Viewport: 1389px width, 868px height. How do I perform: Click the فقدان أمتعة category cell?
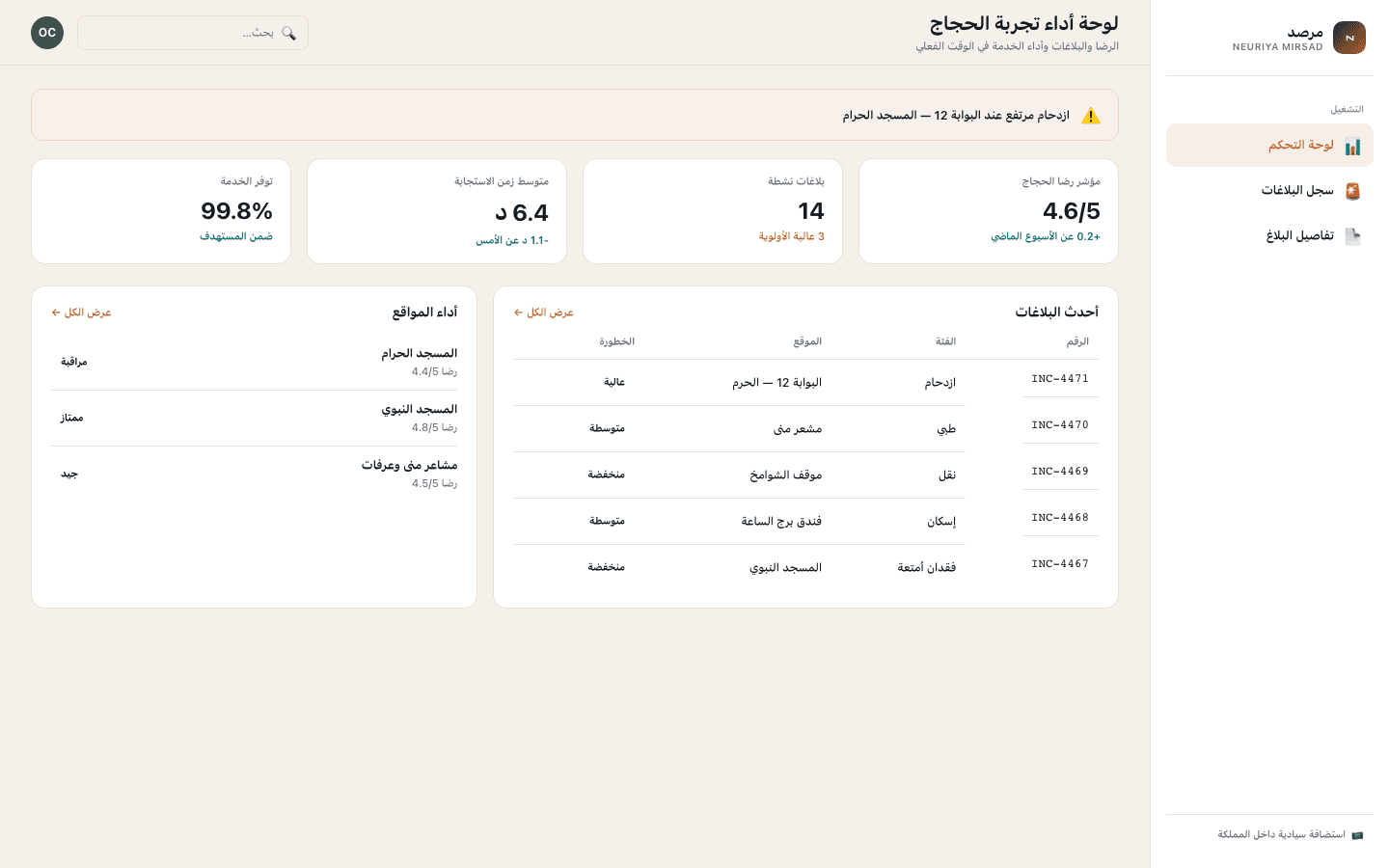point(926,568)
